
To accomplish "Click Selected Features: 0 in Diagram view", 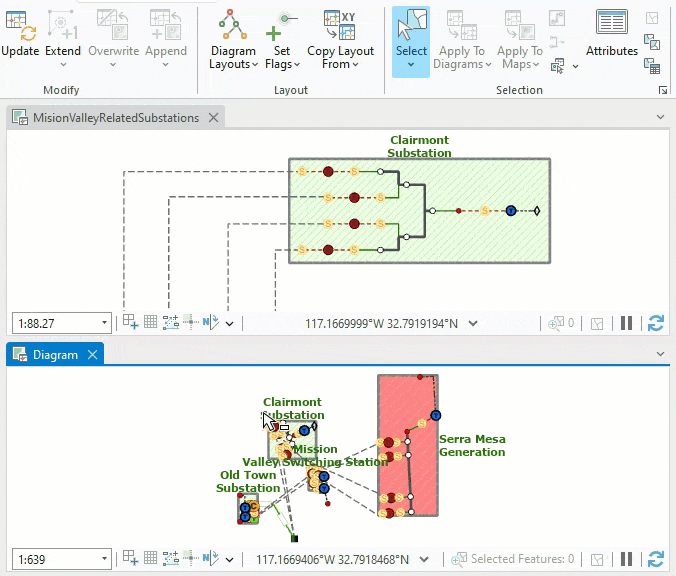I will click(512, 559).
